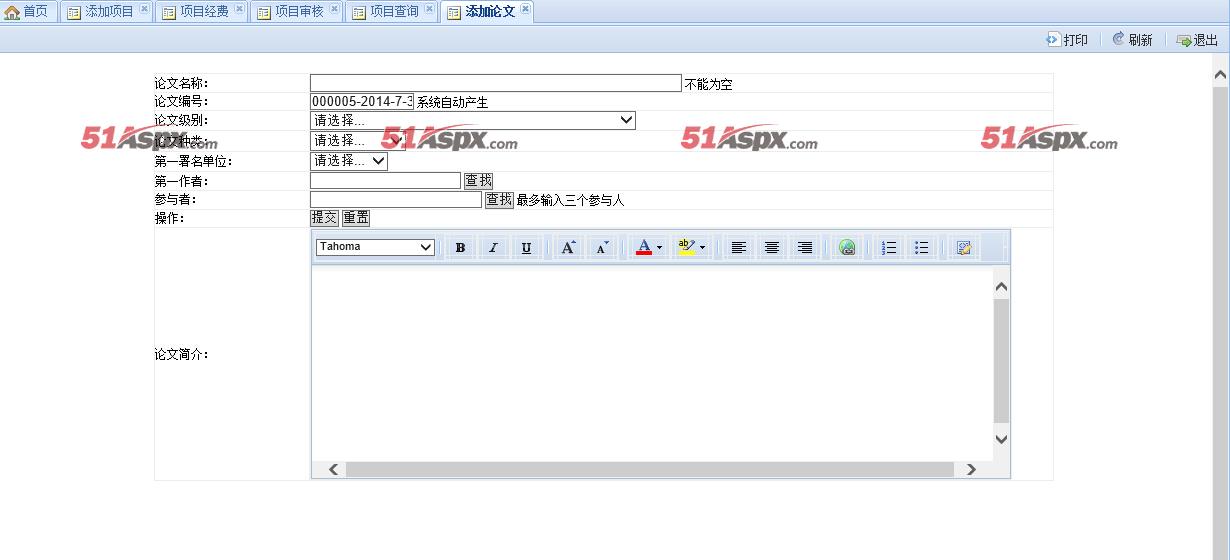The image size is (1230, 560).
Task: Click the 提交 button
Action: click(x=324, y=218)
